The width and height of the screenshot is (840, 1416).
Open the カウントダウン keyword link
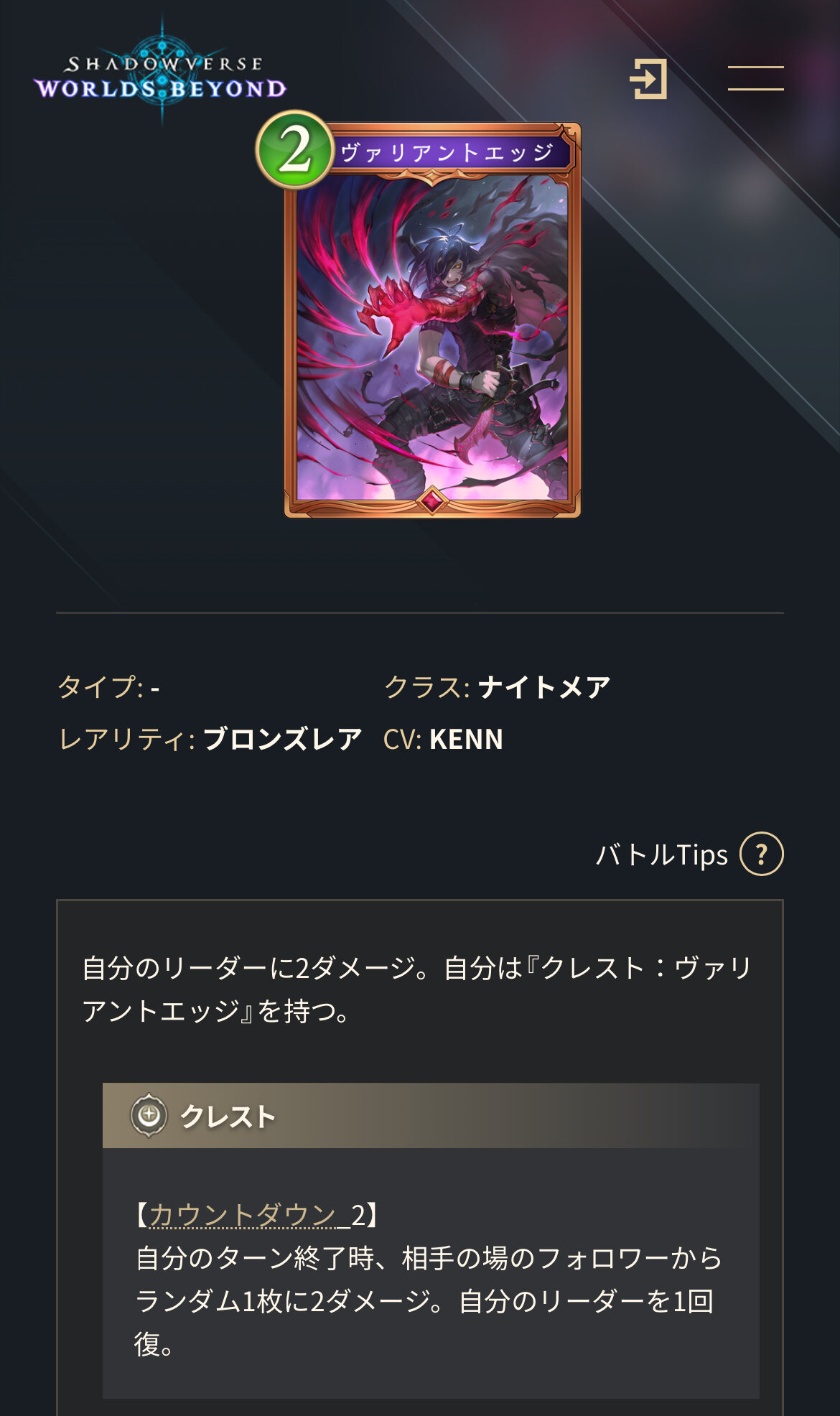click(x=242, y=1215)
